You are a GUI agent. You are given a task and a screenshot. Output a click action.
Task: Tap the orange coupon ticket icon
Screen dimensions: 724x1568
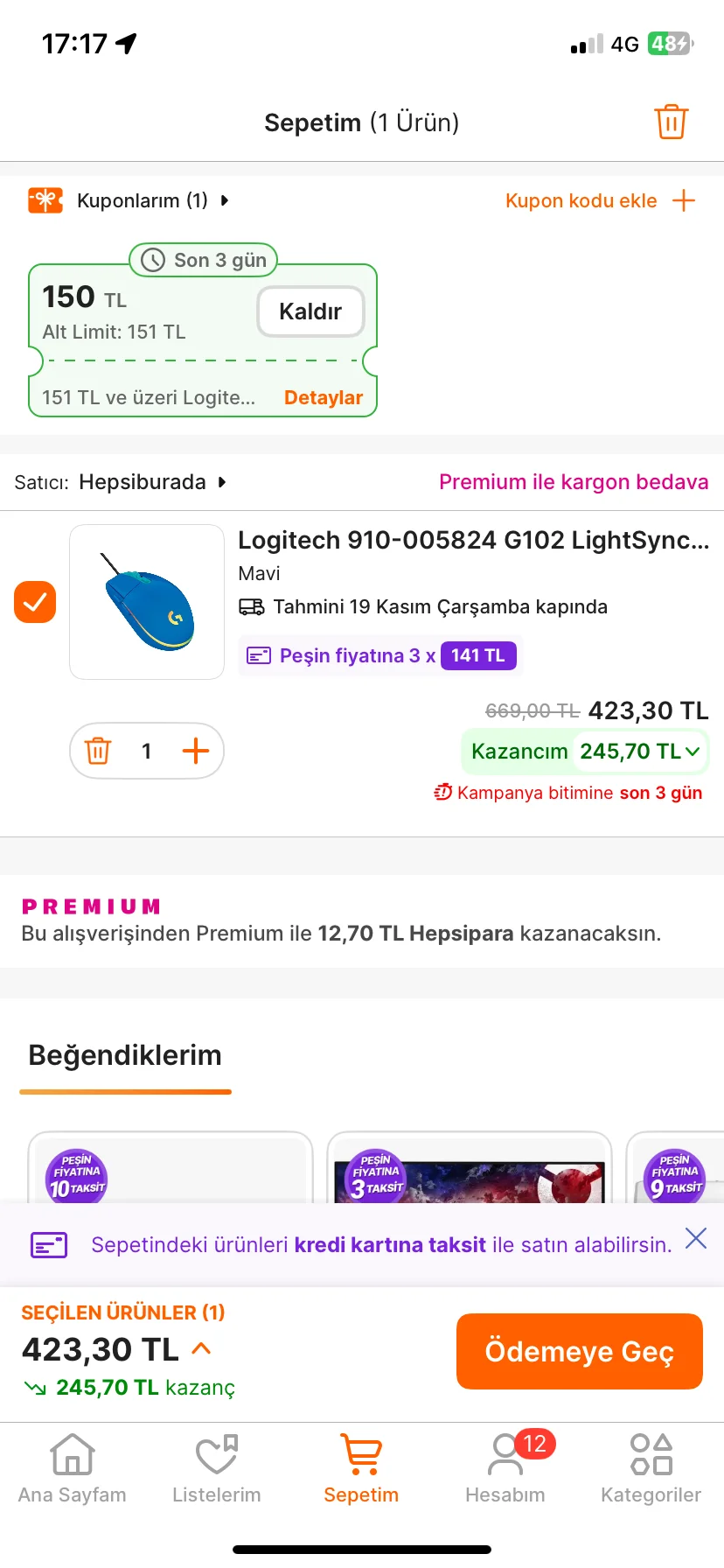tap(45, 200)
